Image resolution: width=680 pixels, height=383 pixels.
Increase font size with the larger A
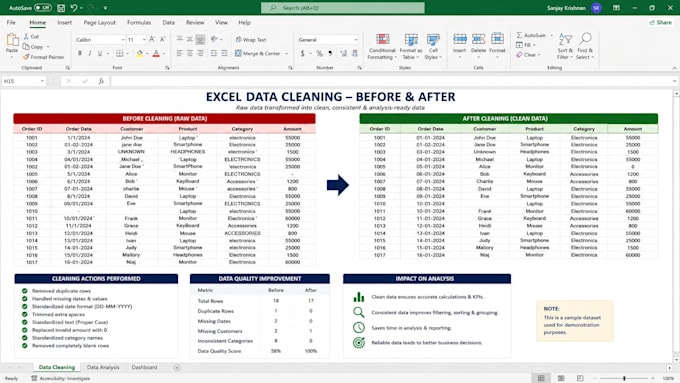tap(152, 39)
